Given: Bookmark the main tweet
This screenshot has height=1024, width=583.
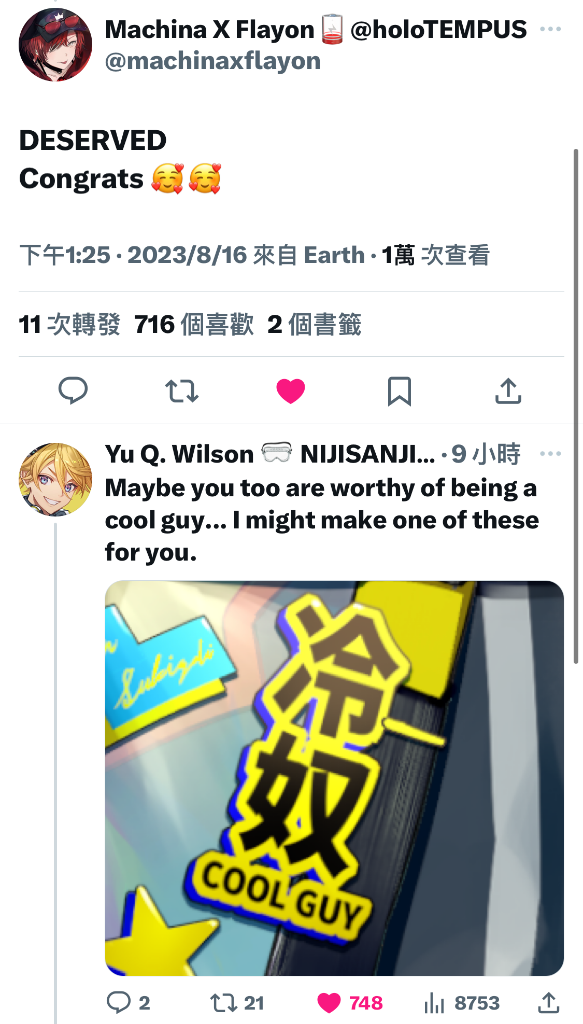Looking at the screenshot, I should coord(399,391).
